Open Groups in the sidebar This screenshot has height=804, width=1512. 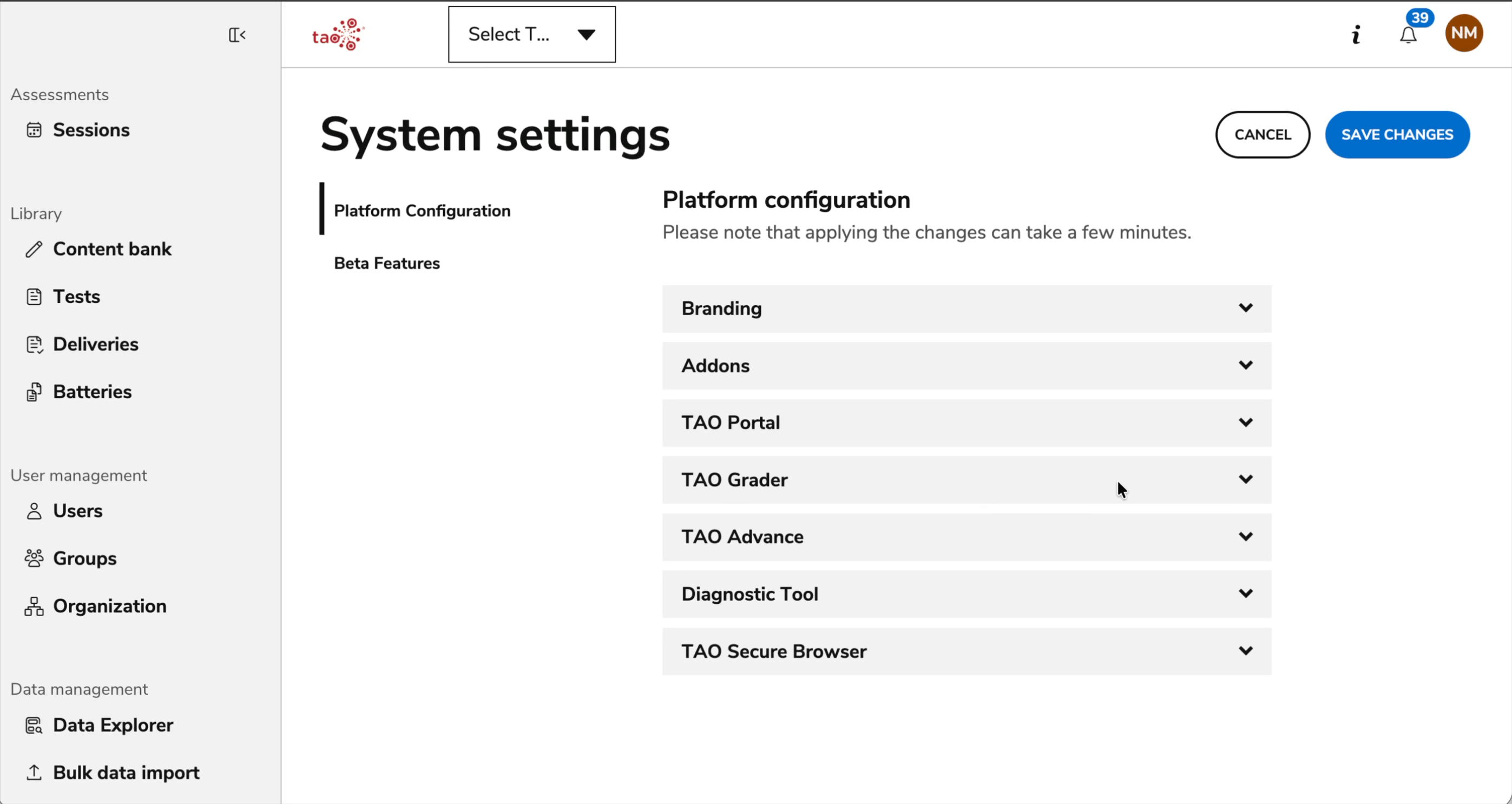click(84, 559)
